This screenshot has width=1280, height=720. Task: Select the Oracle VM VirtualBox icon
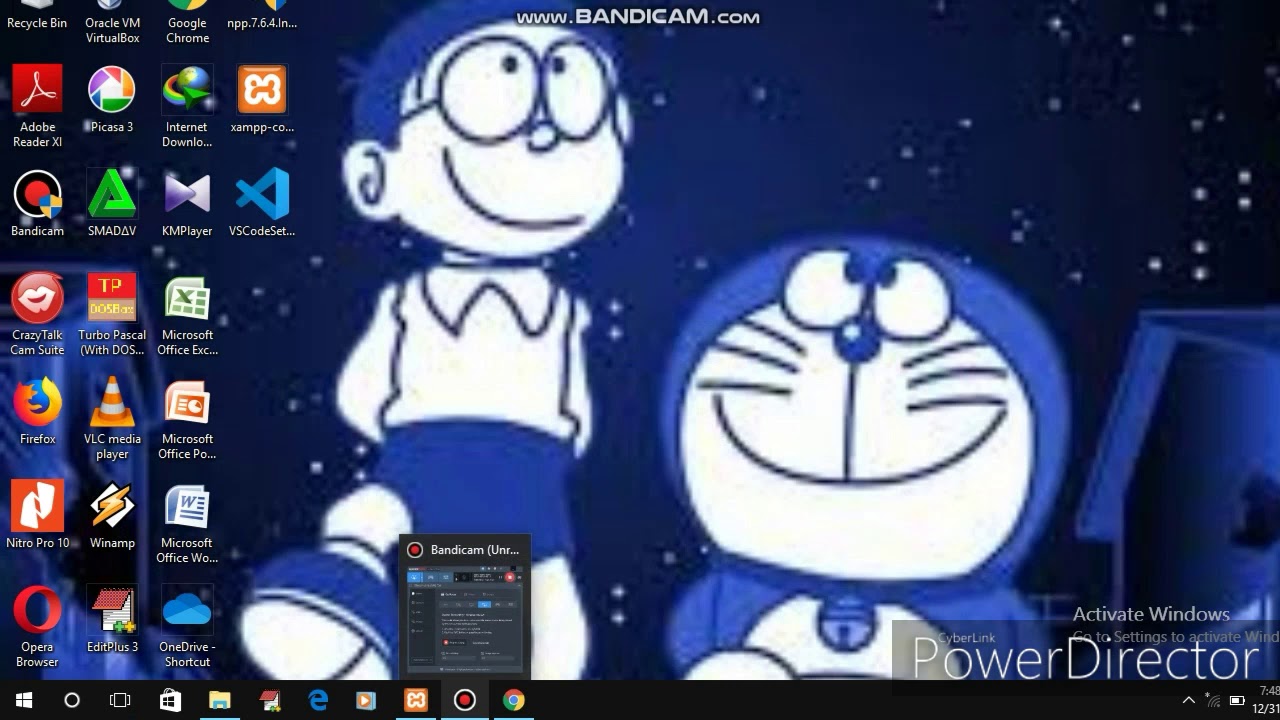[112, 22]
